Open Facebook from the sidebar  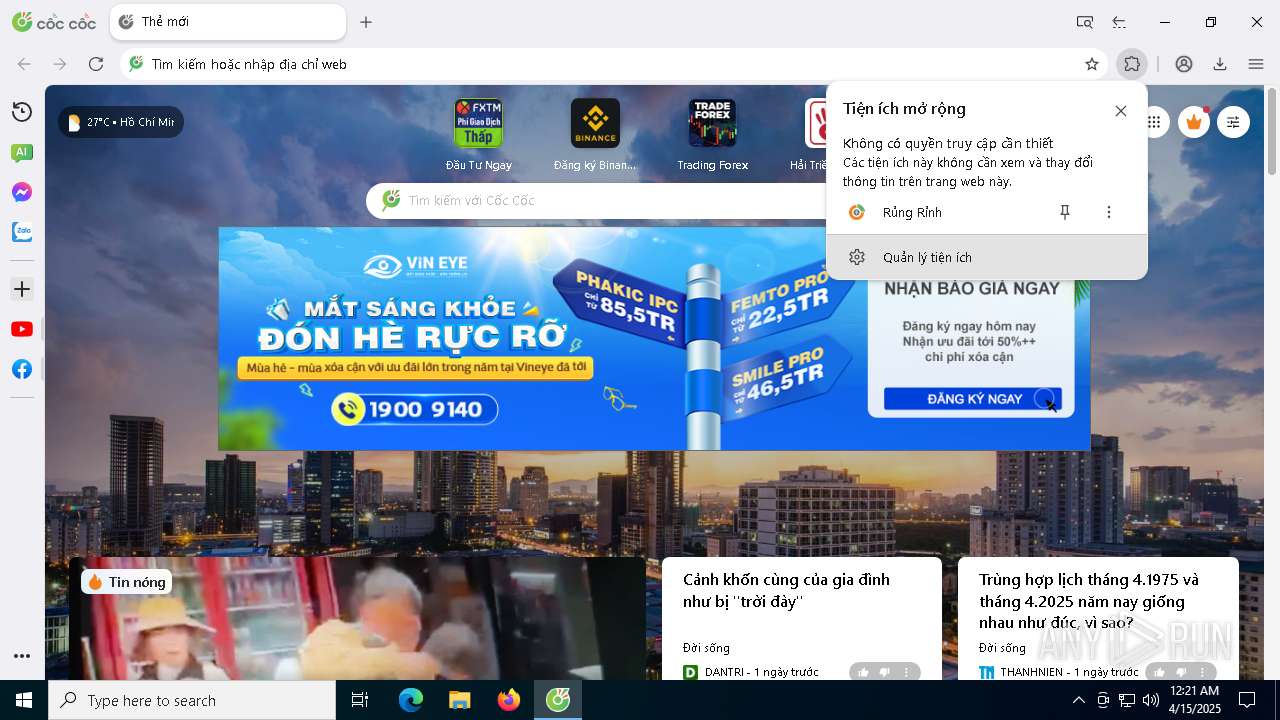21,369
